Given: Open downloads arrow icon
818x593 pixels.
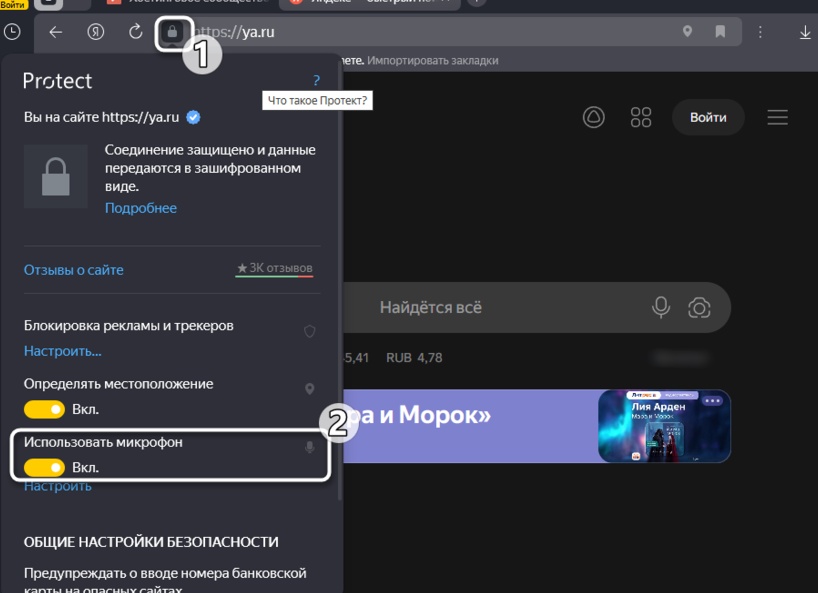Looking at the screenshot, I should tap(805, 32).
